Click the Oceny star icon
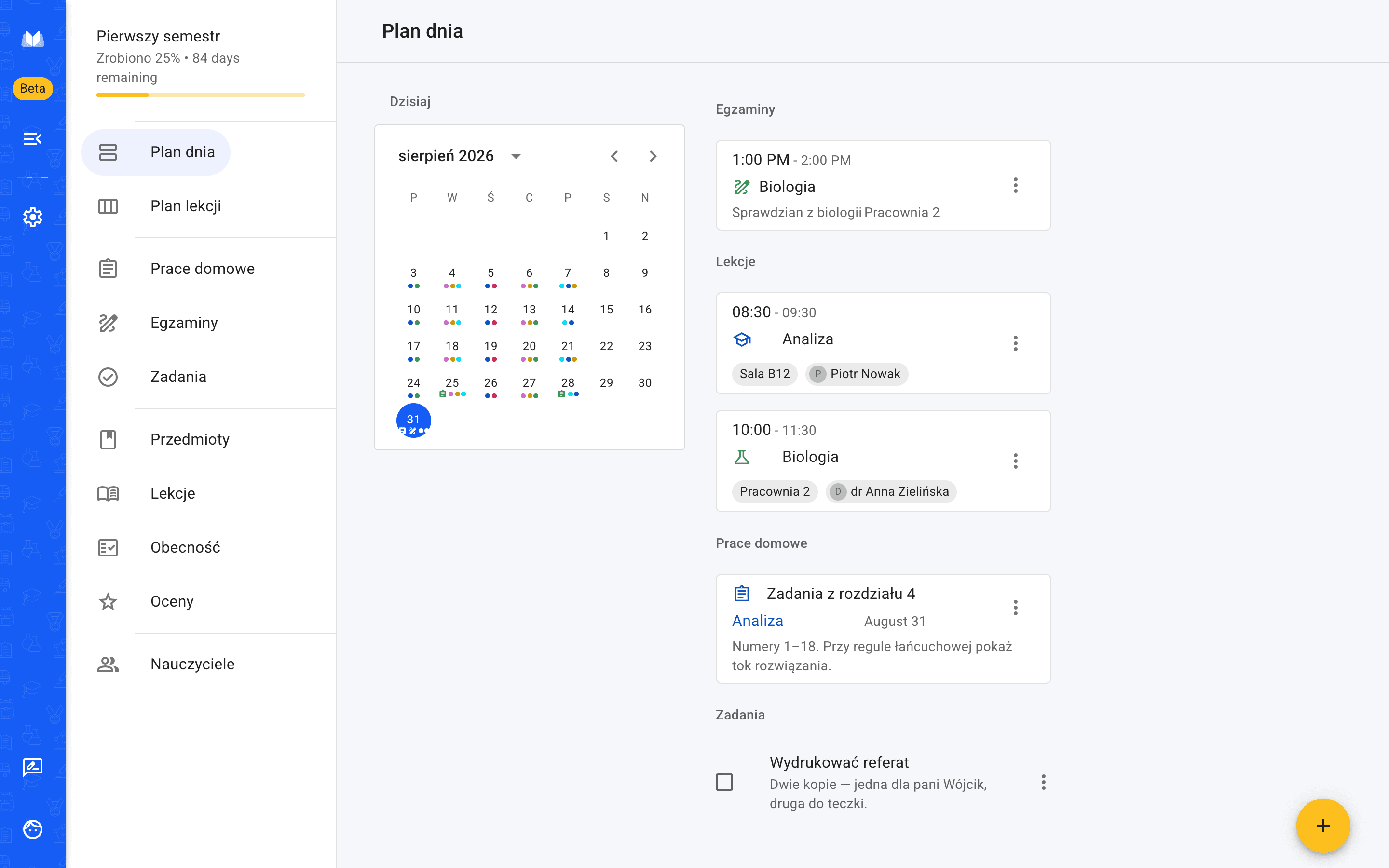This screenshot has width=1389, height=868. click(x=108, y=601)
